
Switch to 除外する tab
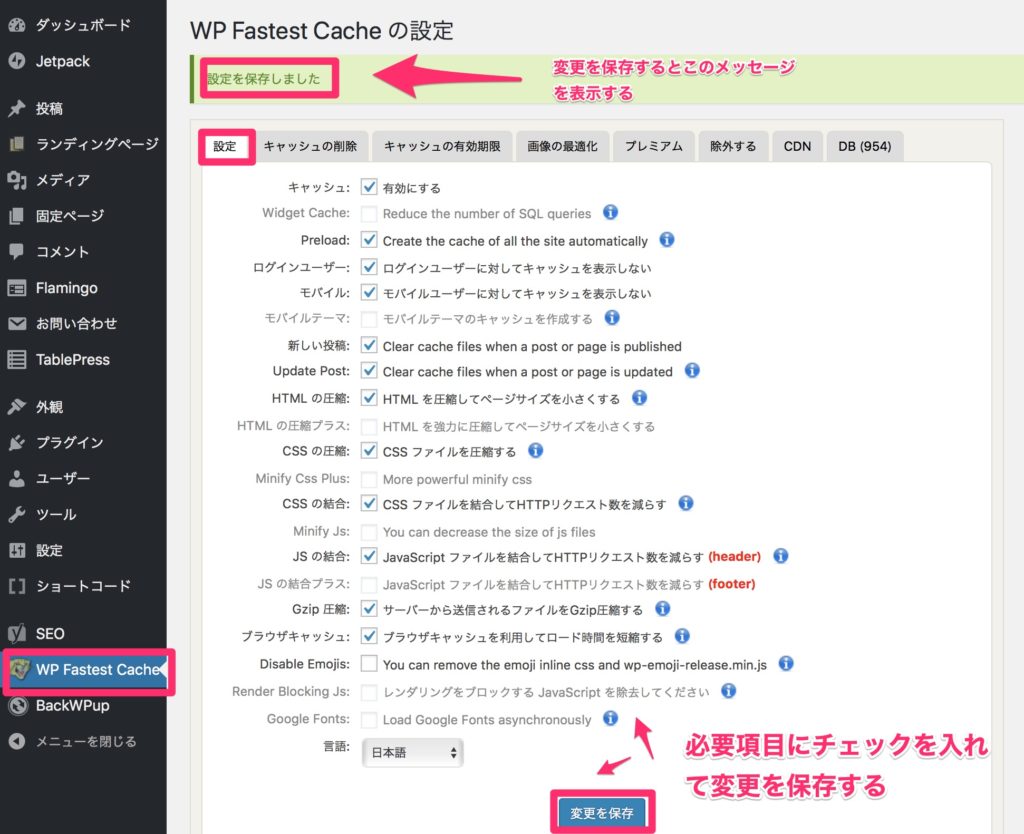point(733,146)
